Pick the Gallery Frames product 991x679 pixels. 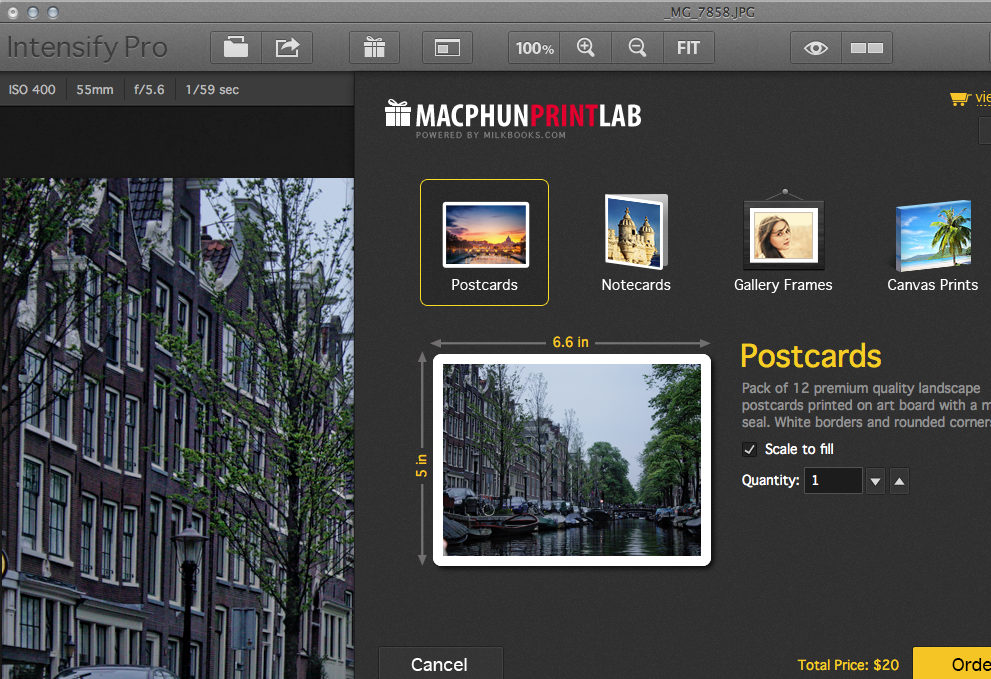pos(783,242)
